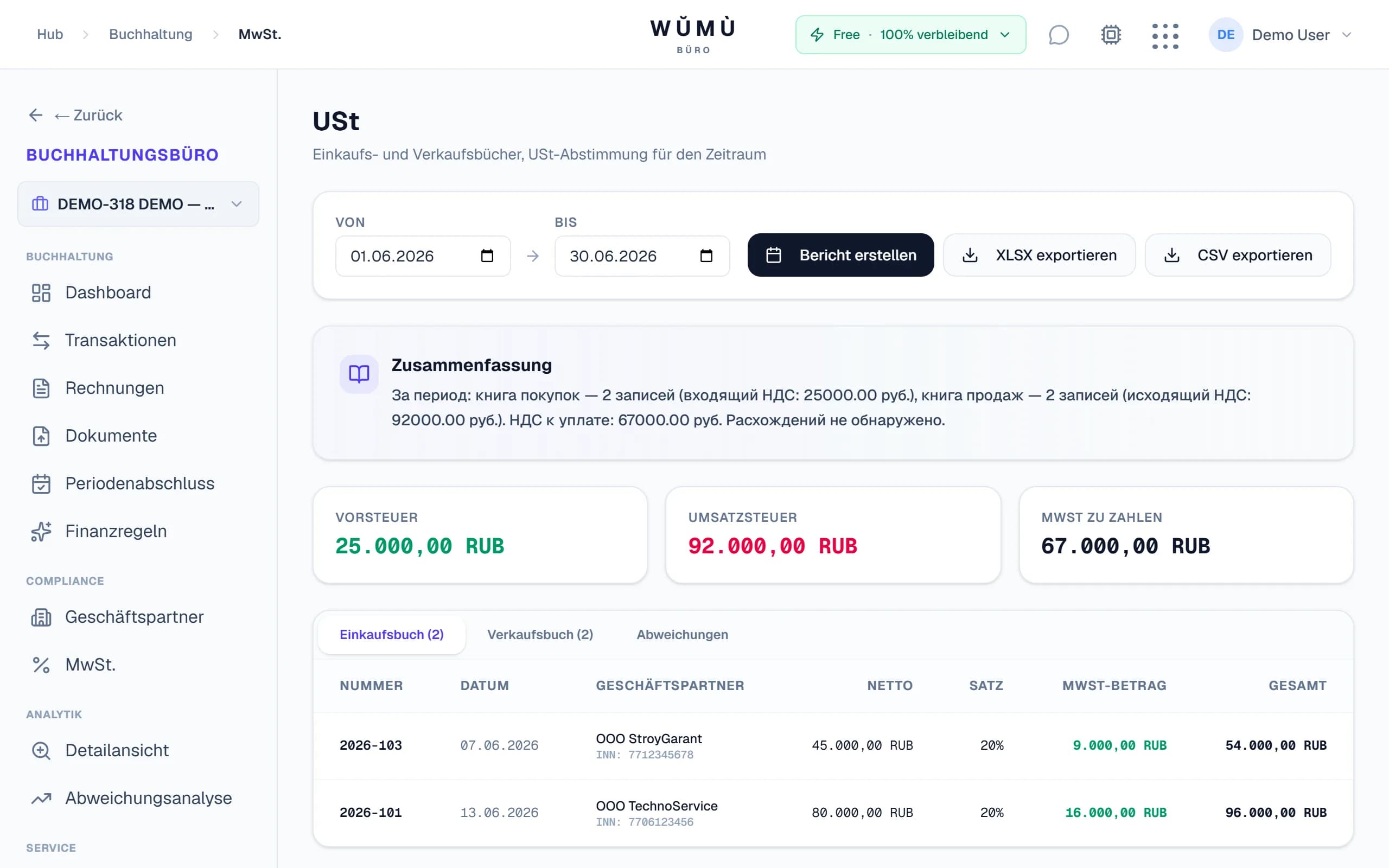The width and height of the screenshot is (1389, 868).
Task: Click the back arrow icon beside Zurück
Action: point(36,116)
